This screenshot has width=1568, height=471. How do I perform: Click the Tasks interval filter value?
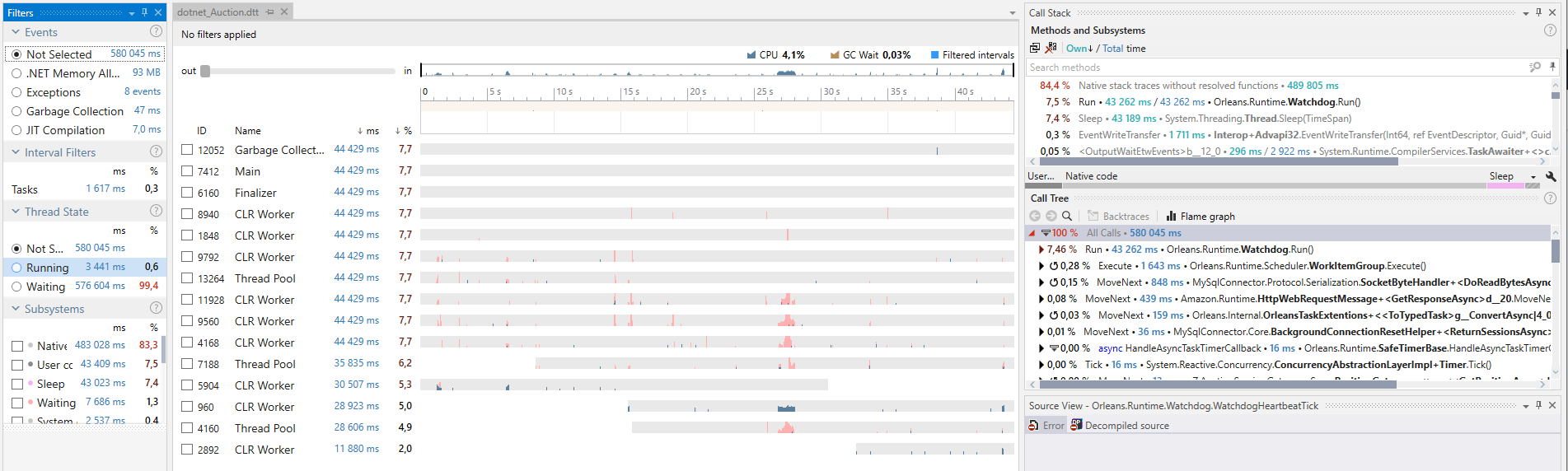pyautogui.click(x=105, y=189)
